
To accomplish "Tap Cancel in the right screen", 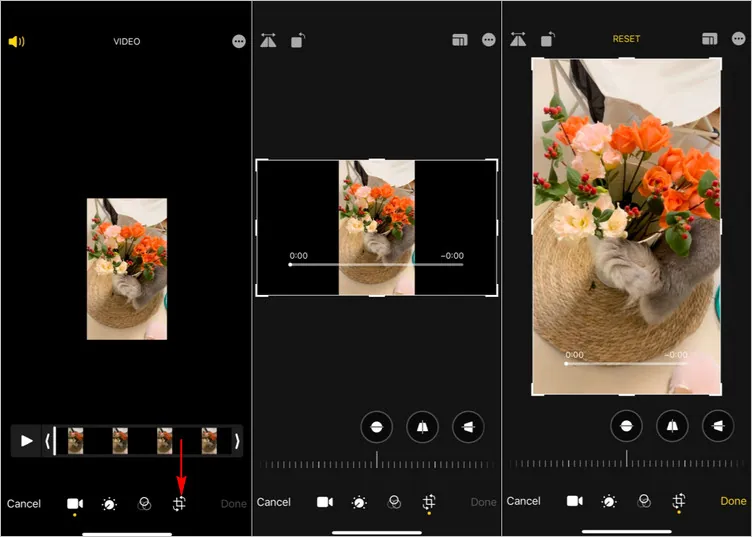I will 523,501.
